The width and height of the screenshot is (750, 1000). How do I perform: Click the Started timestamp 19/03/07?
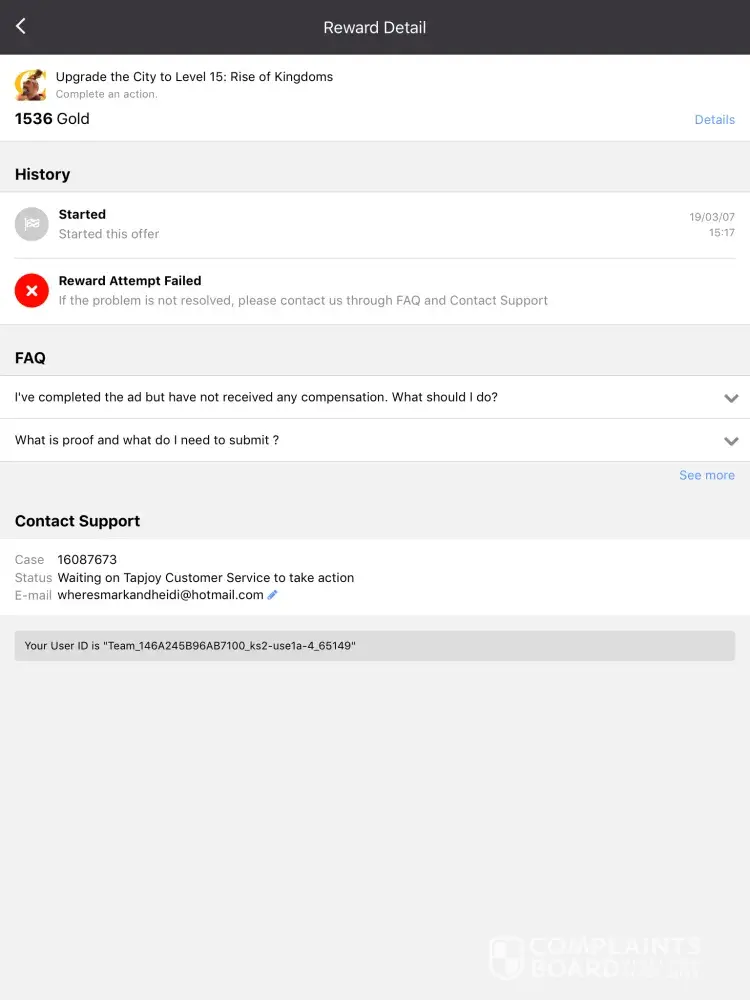(x=711, y=217)
